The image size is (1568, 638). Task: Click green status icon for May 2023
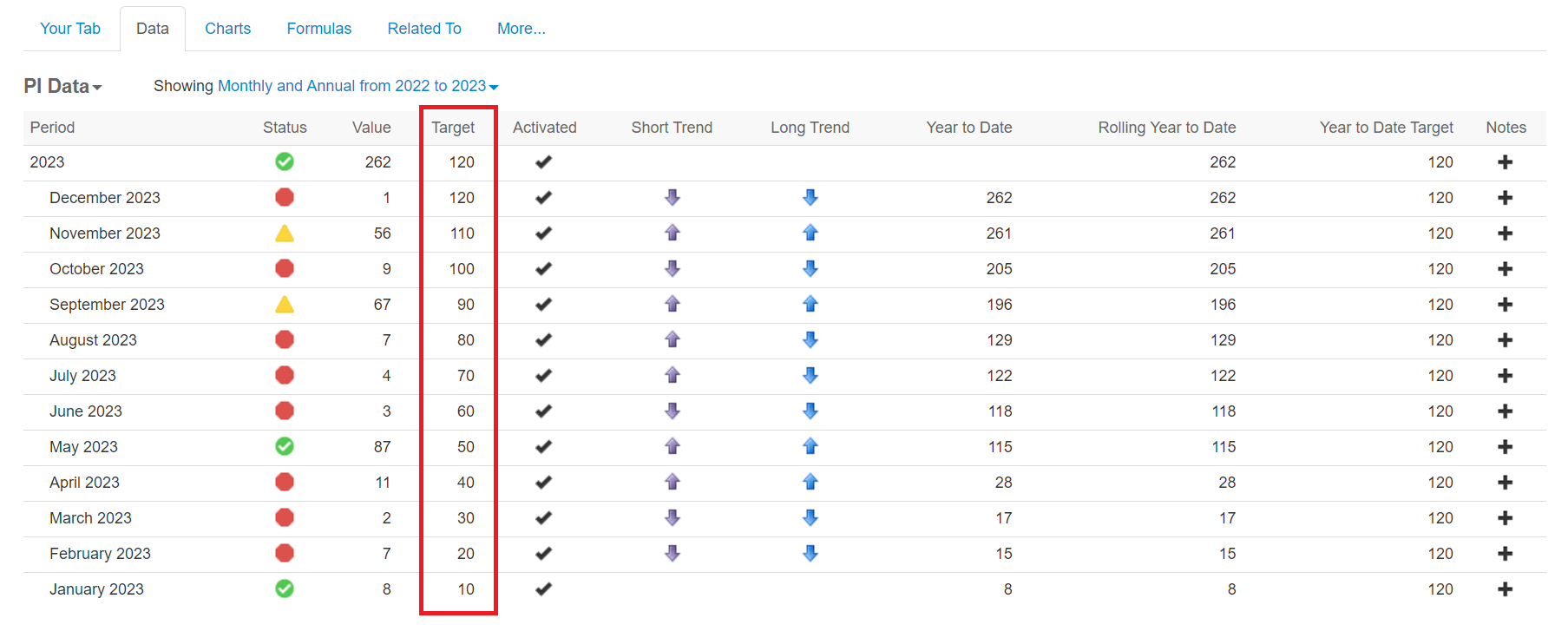coord(285,446)
